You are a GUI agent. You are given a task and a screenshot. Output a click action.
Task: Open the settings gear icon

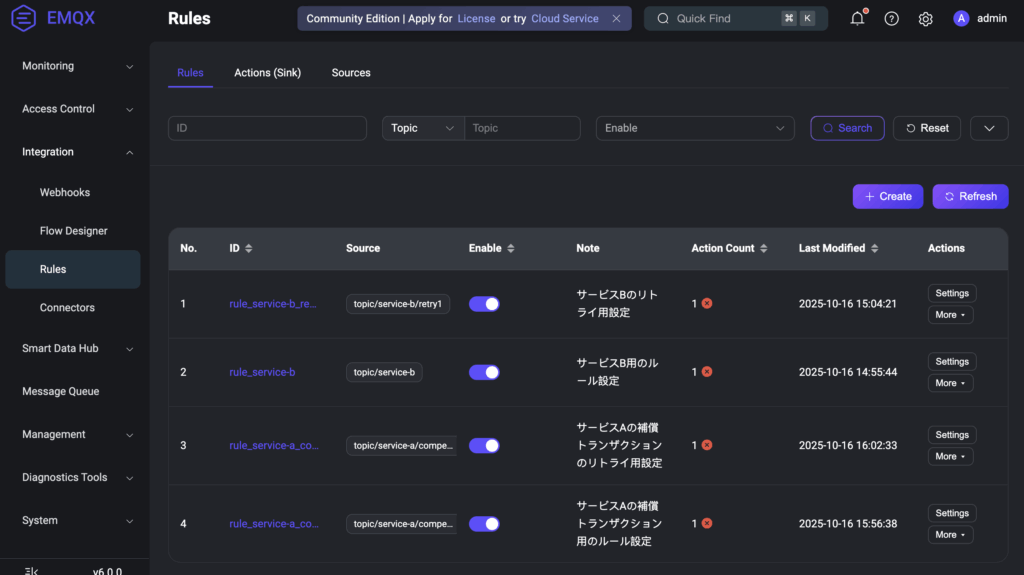(925, 18)
